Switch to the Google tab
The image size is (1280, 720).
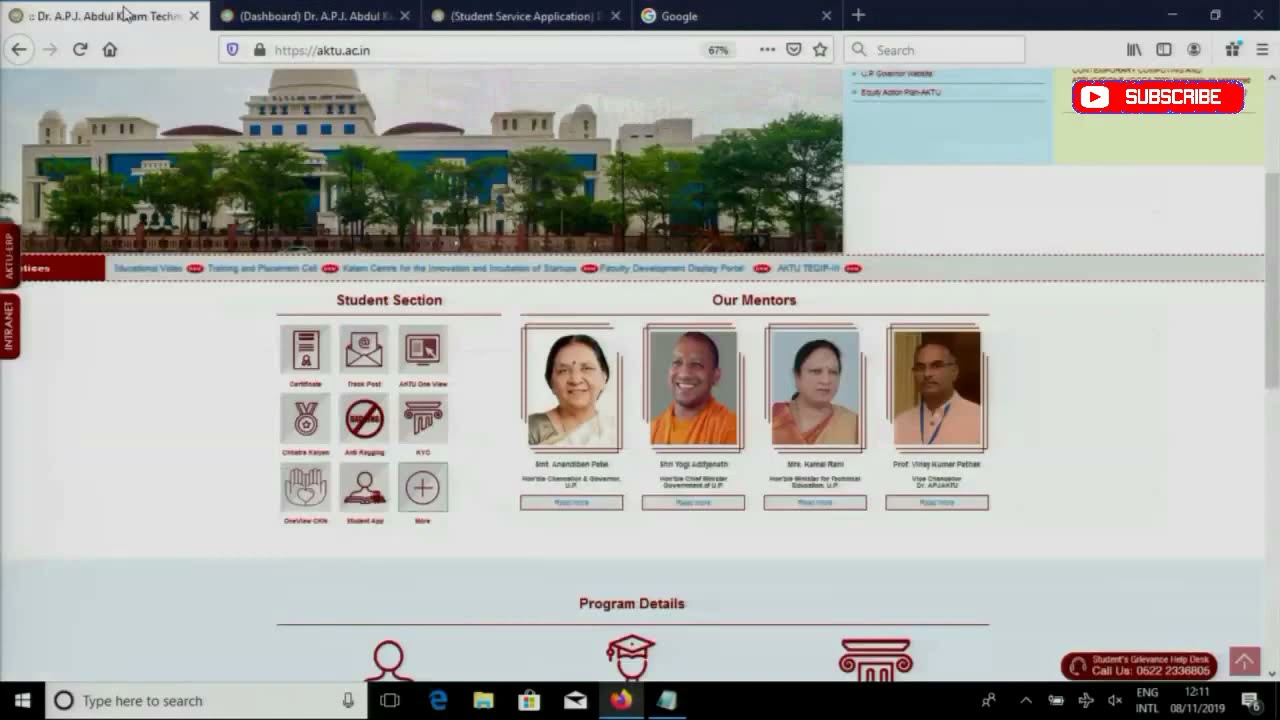click(x=736, y=16)
